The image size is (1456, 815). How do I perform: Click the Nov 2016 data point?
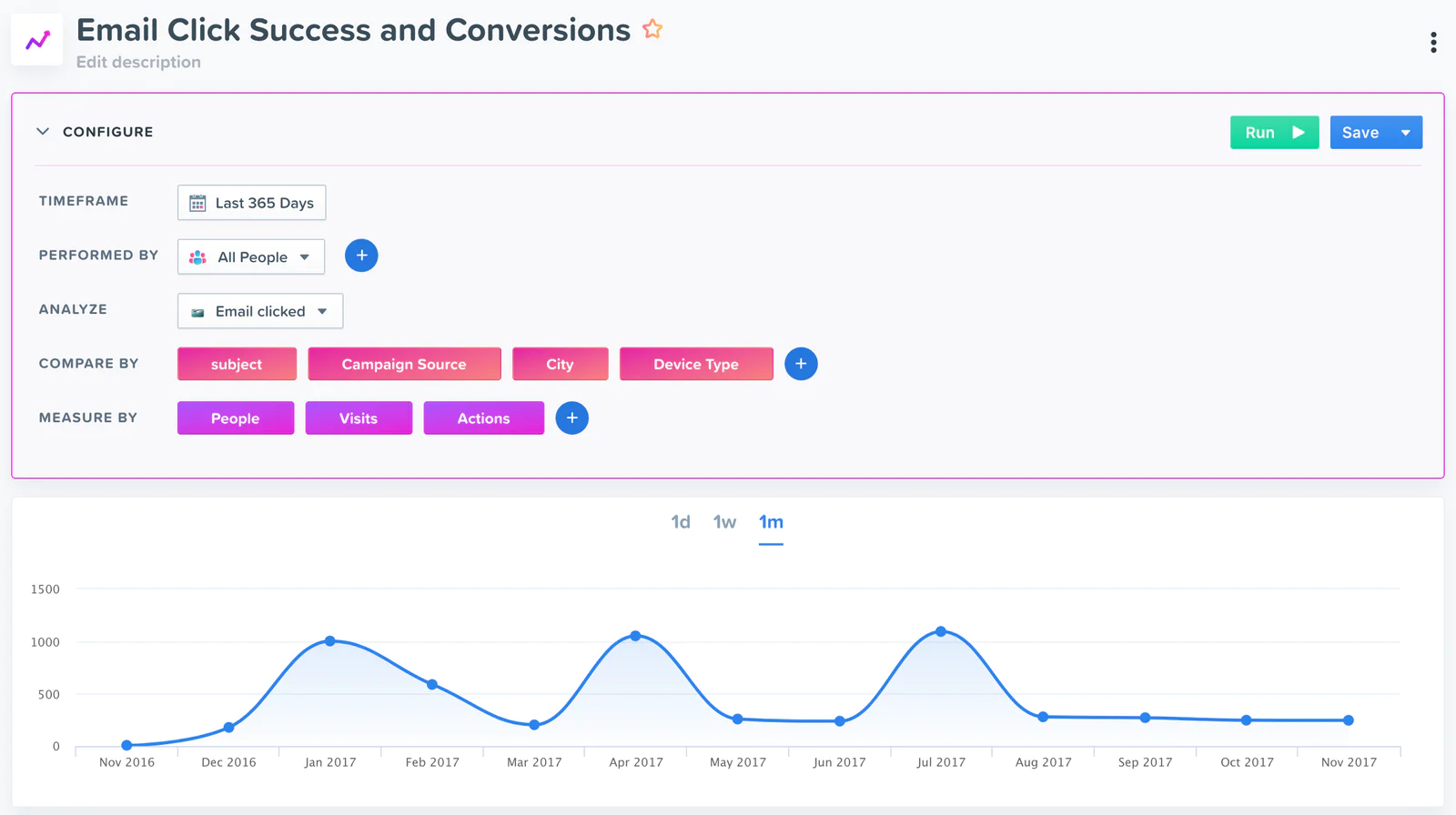(126, 745)
